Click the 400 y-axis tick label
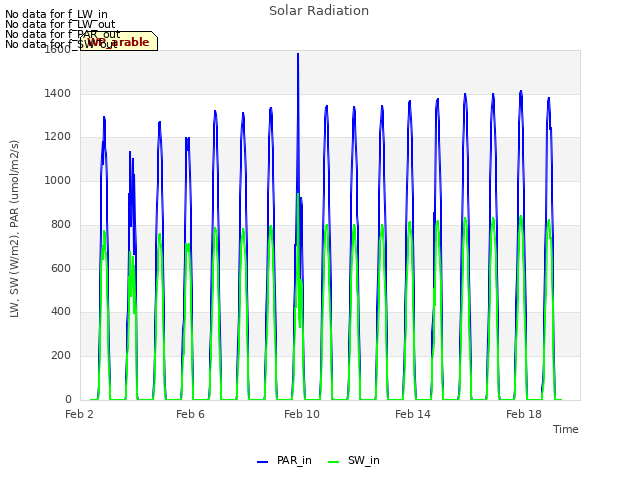The width and height of the screenshot is (640, 480). click(x=61, y=311)
